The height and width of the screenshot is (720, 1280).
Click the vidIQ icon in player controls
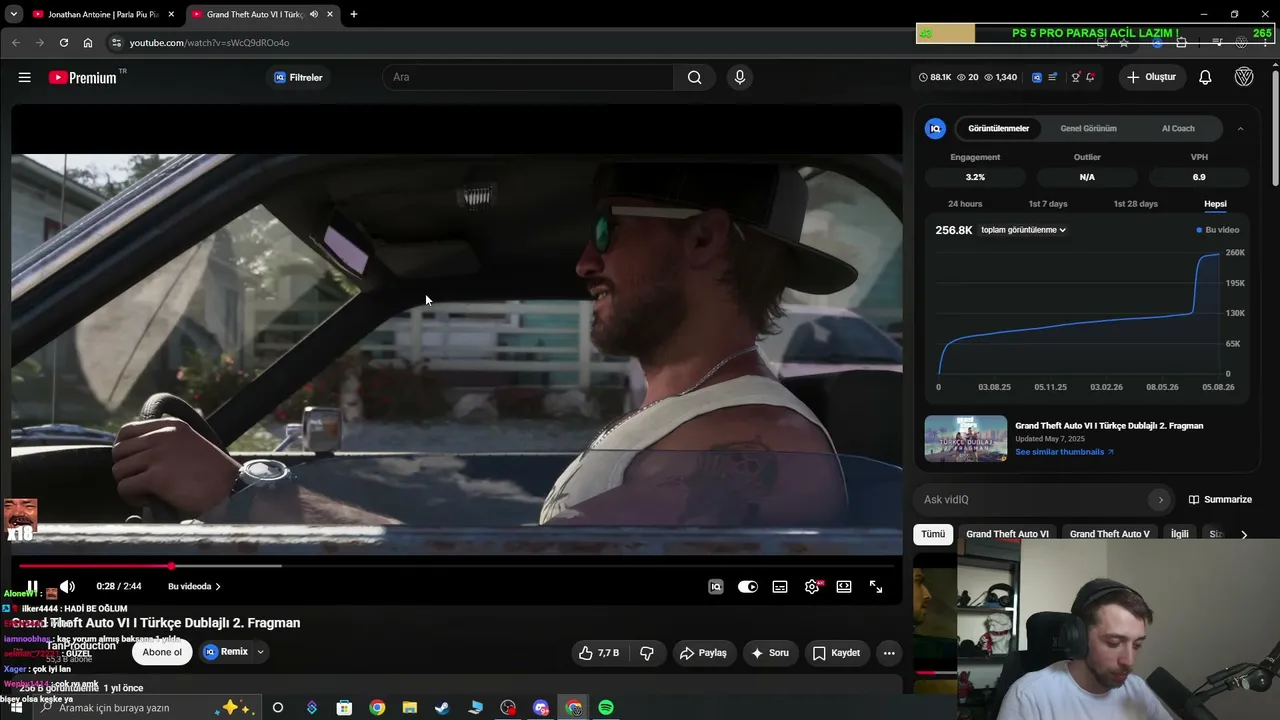(x=716, y=587)
